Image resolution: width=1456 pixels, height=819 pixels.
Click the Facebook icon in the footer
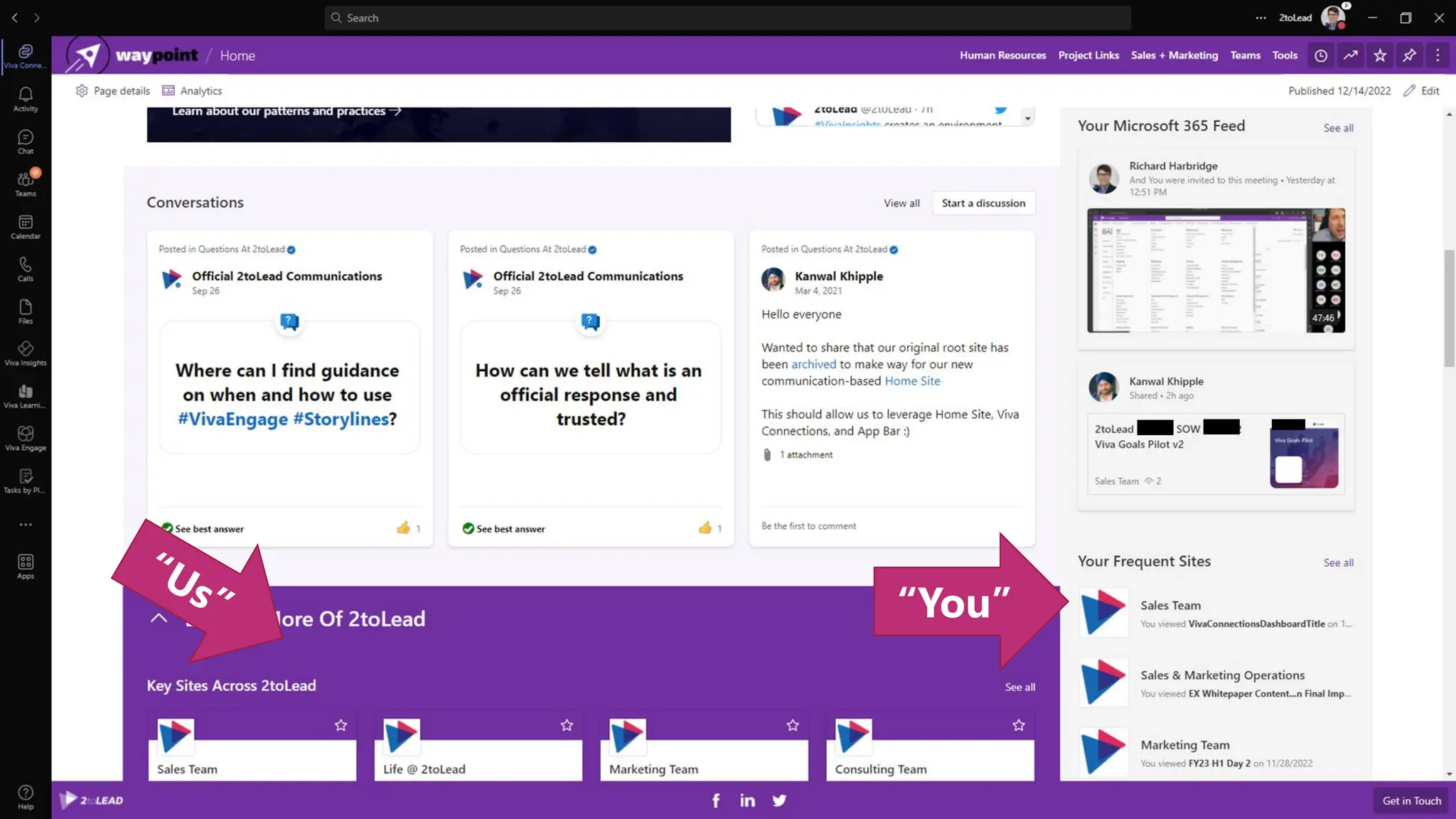click(x=716, y=801)
